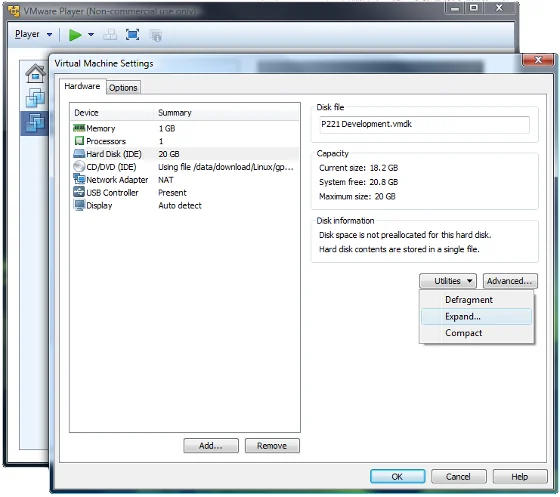Close the Virtual Machine Settings dialog
This screenshot has width=560, height=497.
point(538,60)
